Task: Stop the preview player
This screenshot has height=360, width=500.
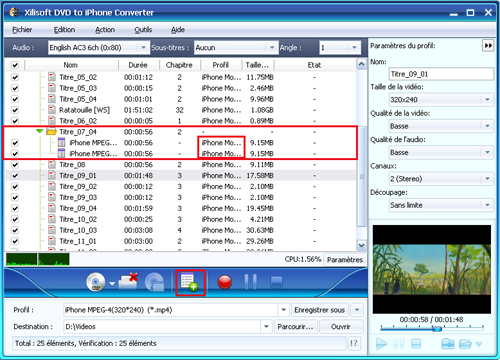Action: coord(416,344)
